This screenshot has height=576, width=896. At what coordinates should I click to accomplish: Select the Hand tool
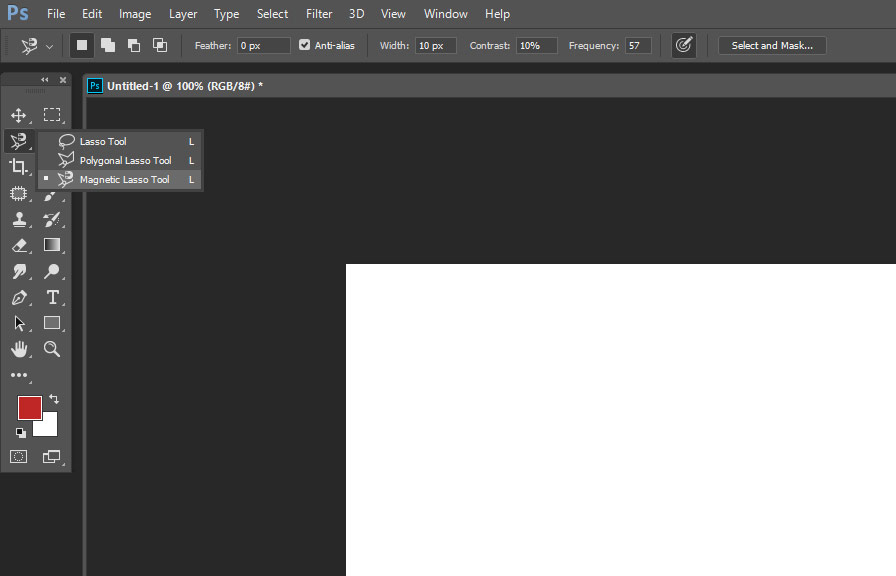(19, 349)
